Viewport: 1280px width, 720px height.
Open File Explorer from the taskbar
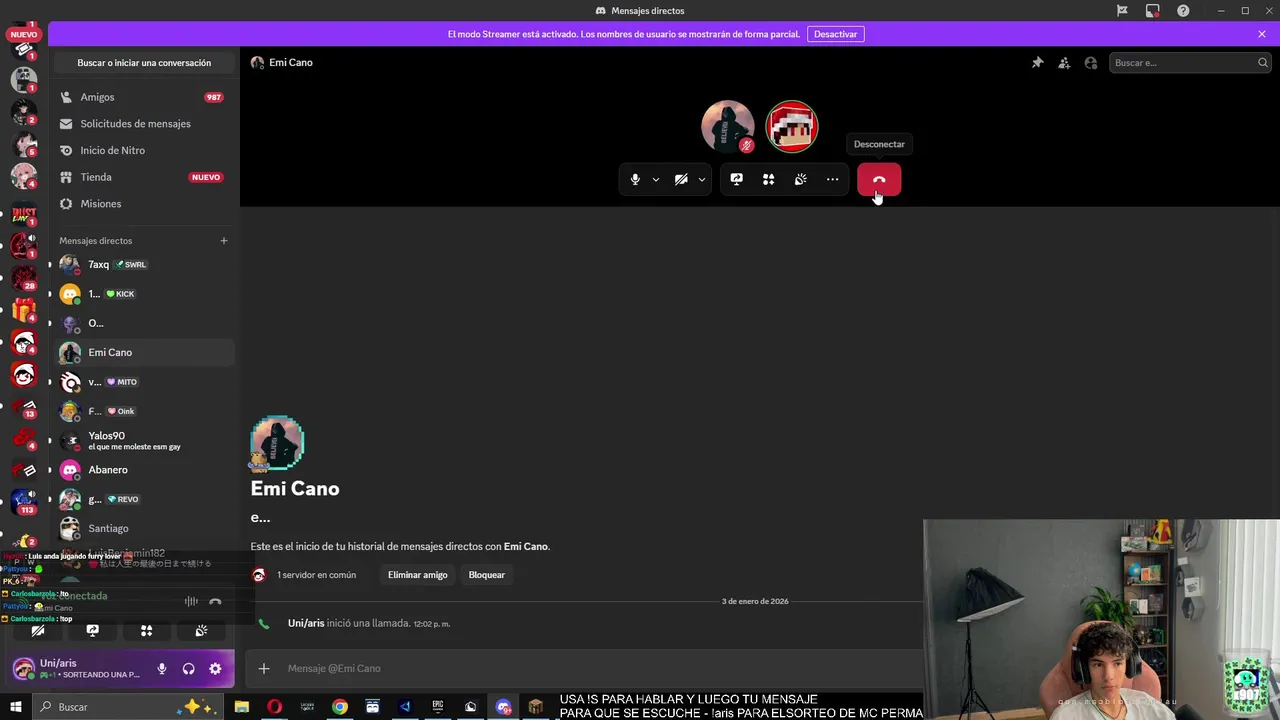tap(242, 707)
